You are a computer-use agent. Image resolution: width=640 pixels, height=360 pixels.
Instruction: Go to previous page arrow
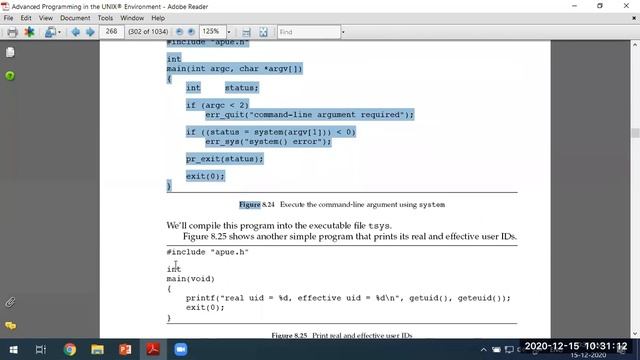click(76, 32)
